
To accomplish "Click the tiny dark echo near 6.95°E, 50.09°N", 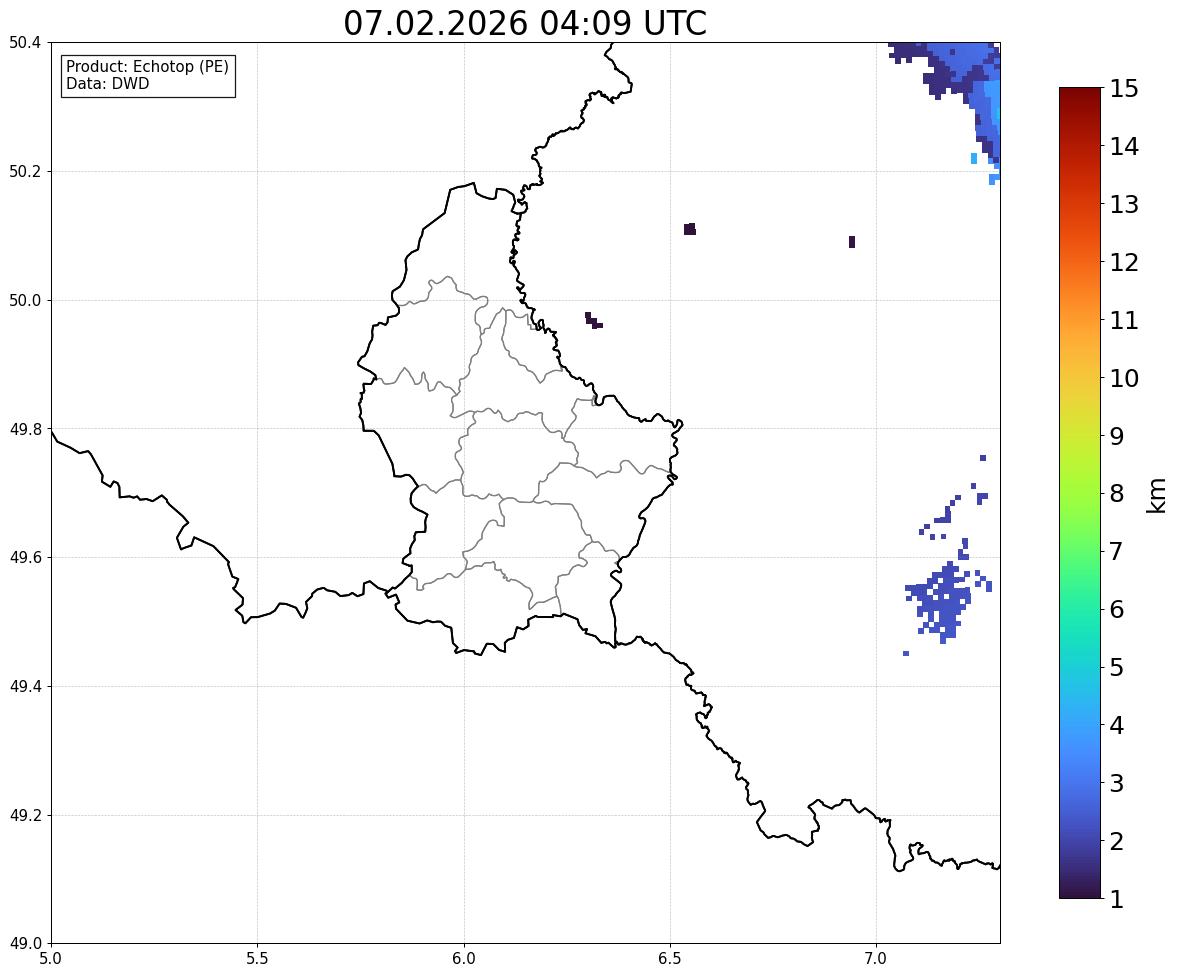I will tap(852, 242).
